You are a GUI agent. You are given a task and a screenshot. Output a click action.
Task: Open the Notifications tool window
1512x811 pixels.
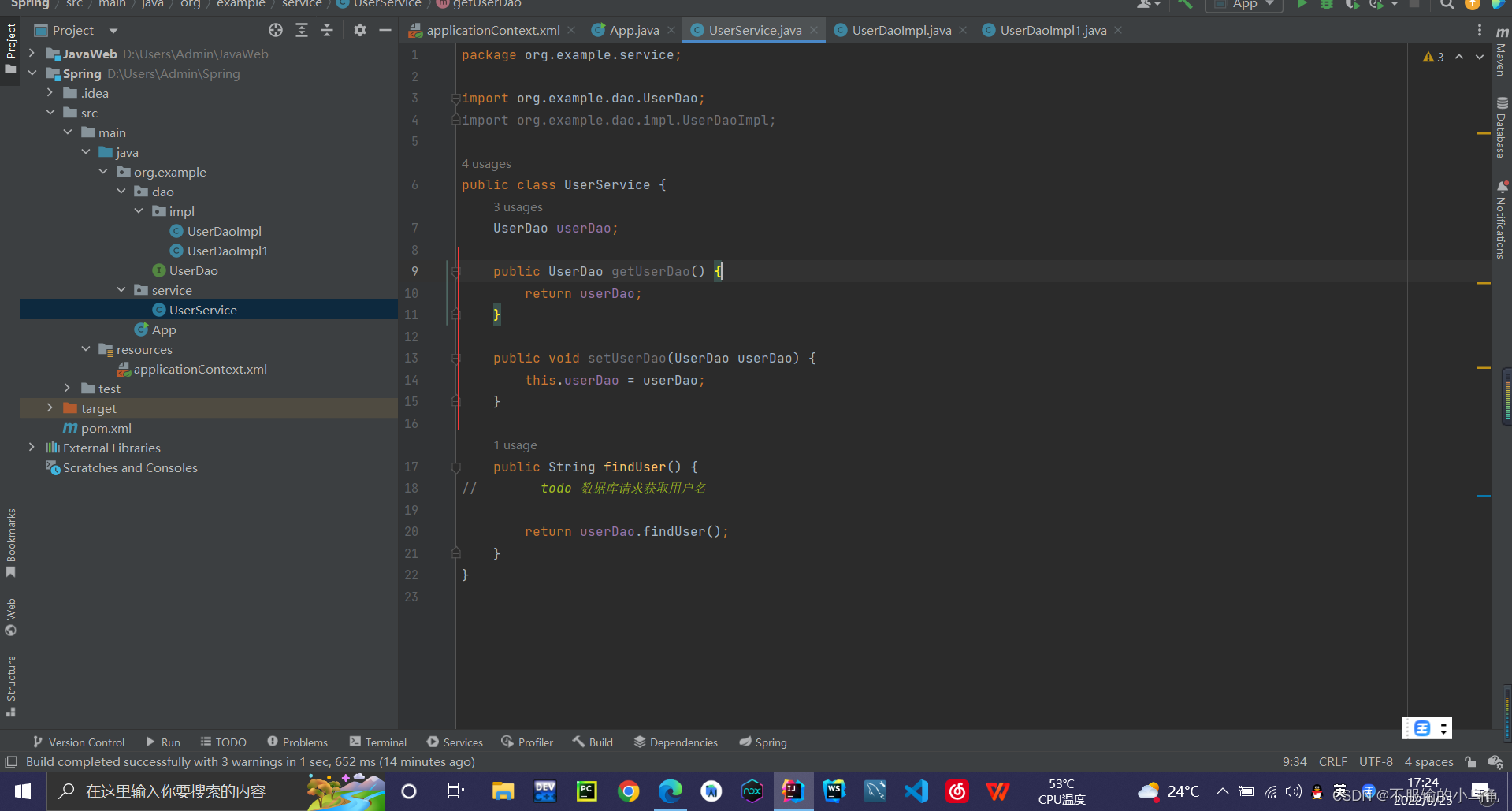1502,220
